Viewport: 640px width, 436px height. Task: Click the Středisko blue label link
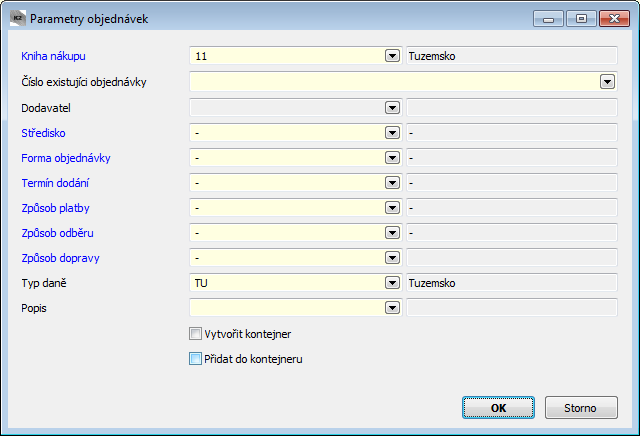click(x=43, y=133)
